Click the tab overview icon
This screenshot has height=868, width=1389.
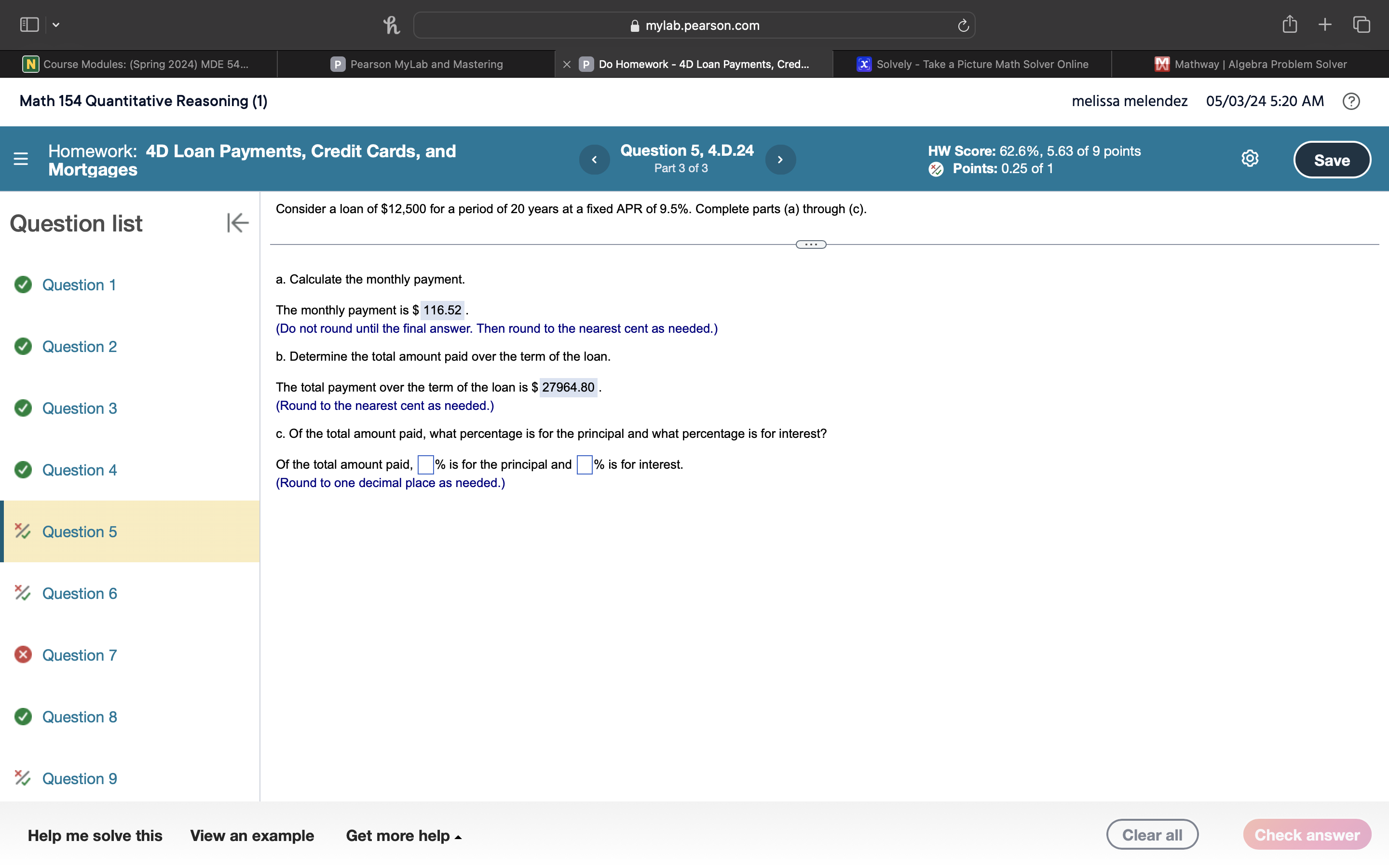click(x=1361, y=24)
